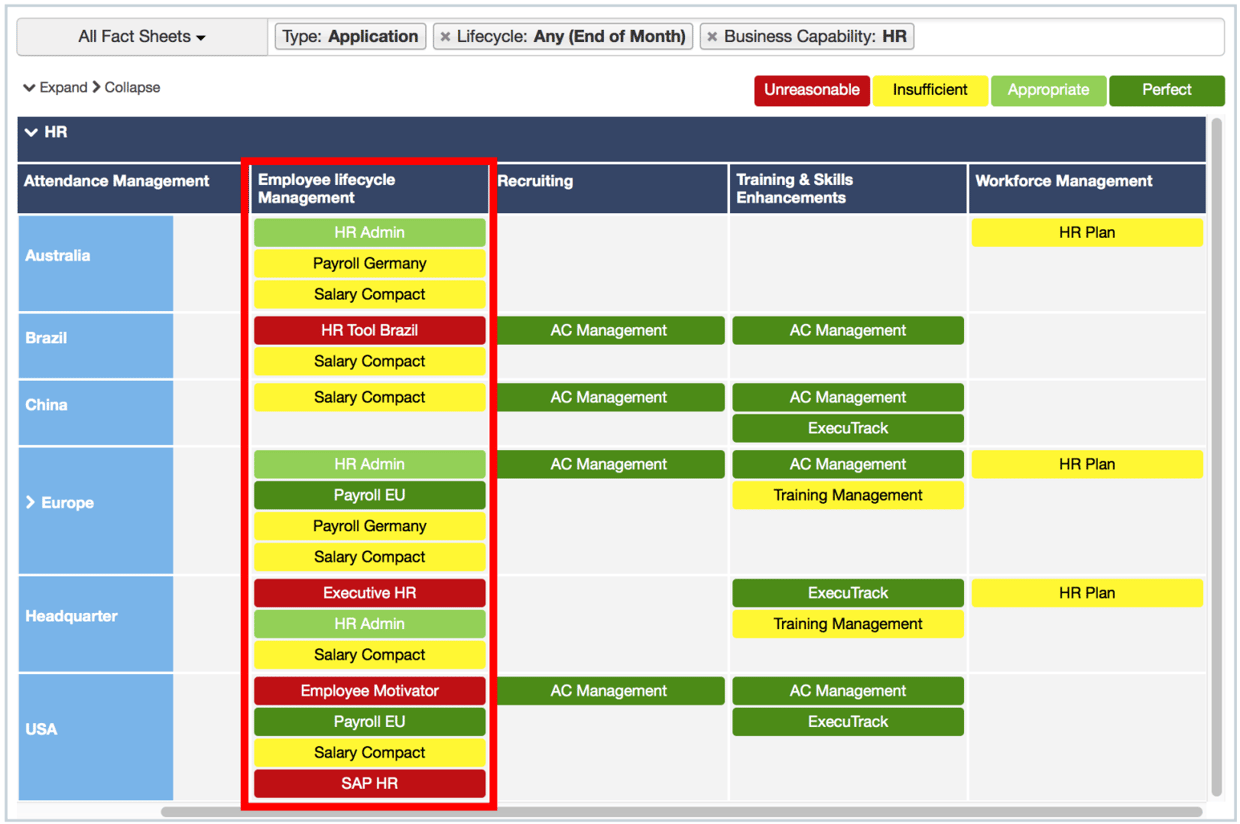The image size is (1240, 824).
Task: Select the Unreasonable legend button
Action: pos(811,90)
